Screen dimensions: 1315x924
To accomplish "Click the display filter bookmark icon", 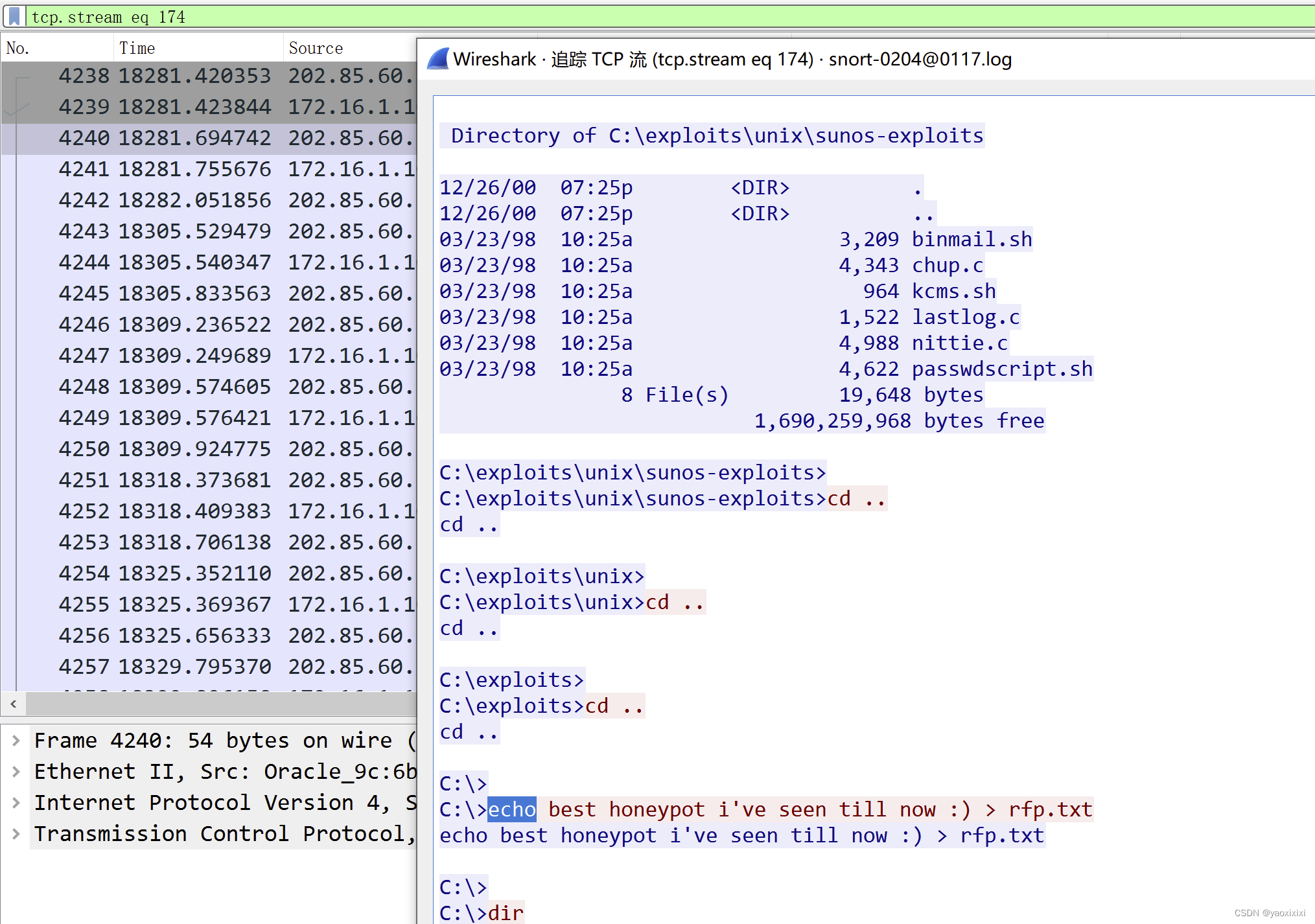I will pos(14,16).
